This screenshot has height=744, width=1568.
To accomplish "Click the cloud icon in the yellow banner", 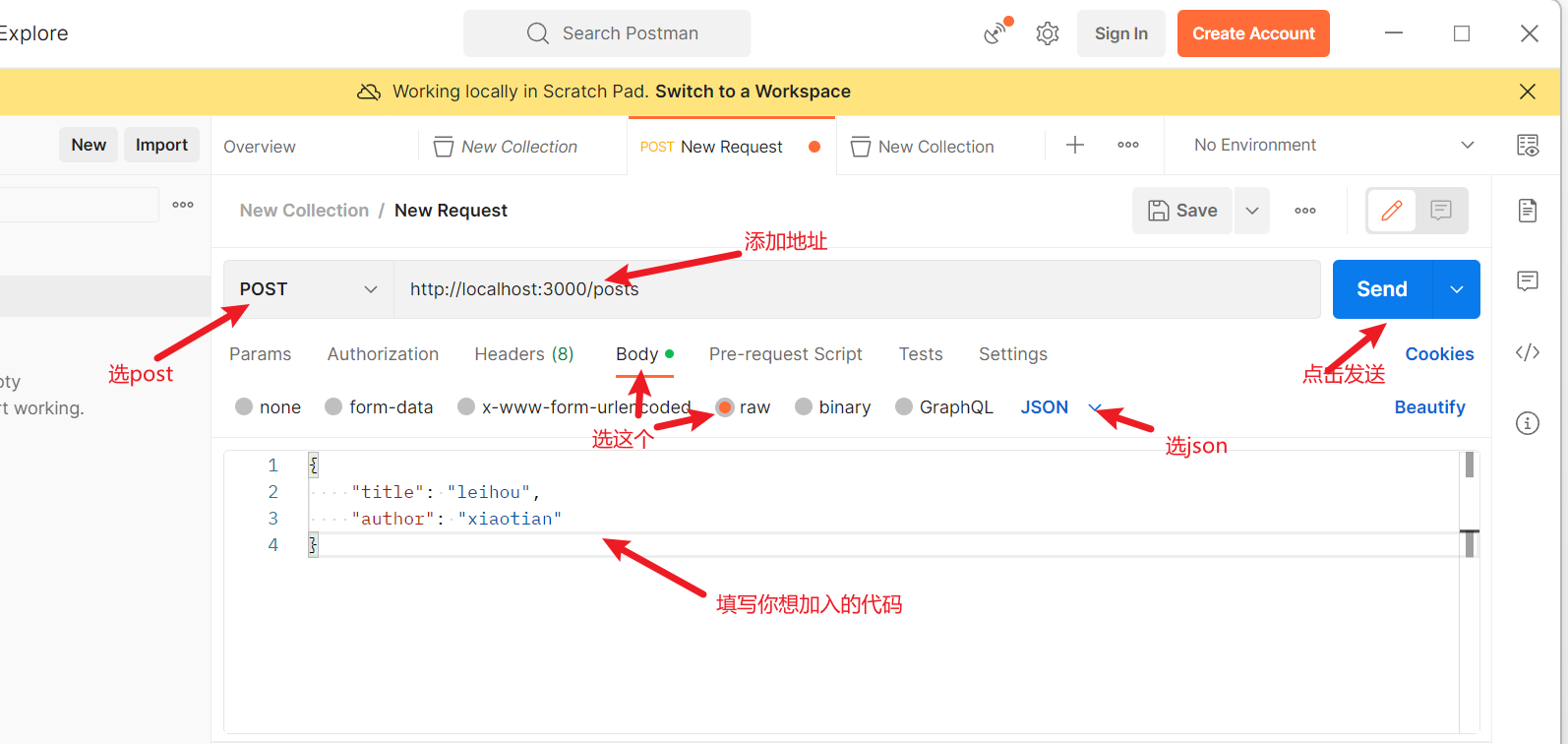I will click(369, 92).
